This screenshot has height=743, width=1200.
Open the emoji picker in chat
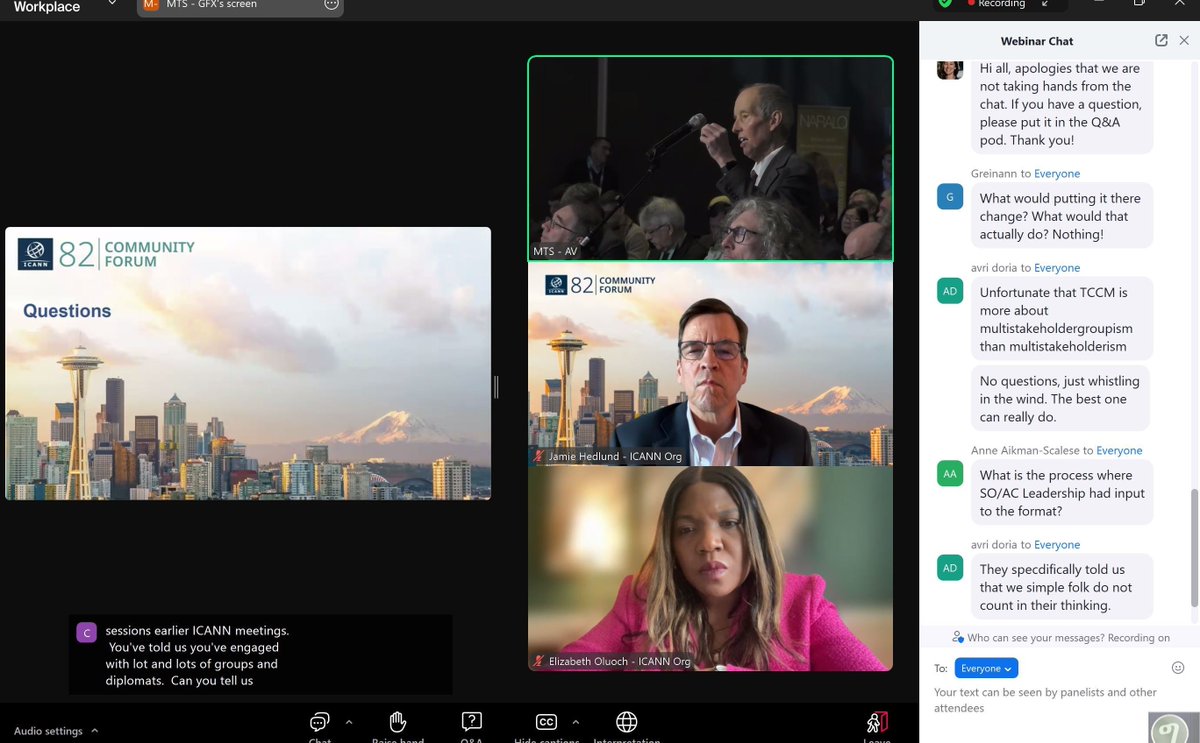1178,668
